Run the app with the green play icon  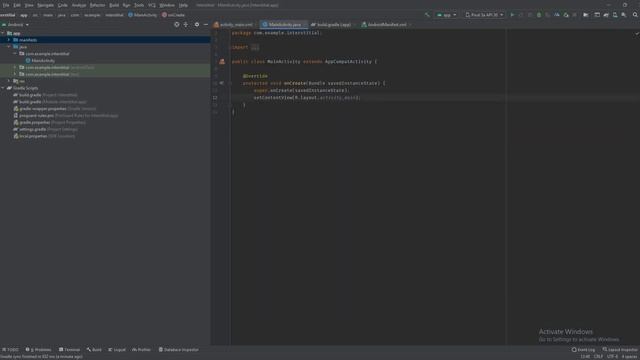click(x=512, y=15)
